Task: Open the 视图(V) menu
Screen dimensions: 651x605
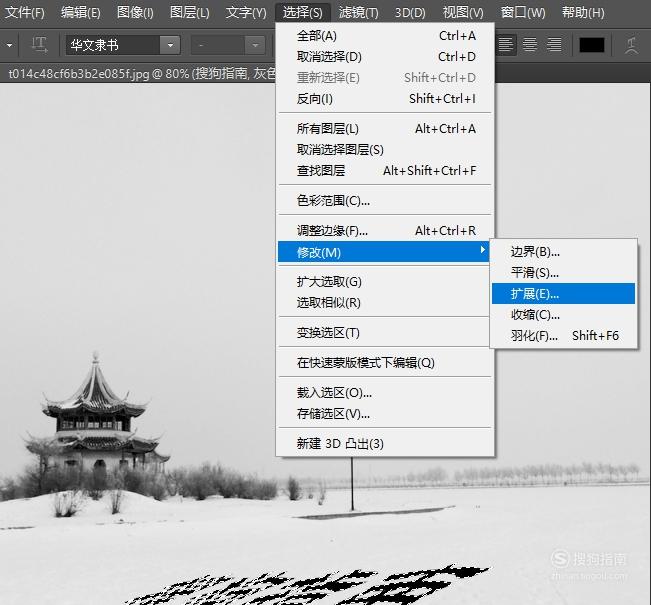Action: click(463, 12)
